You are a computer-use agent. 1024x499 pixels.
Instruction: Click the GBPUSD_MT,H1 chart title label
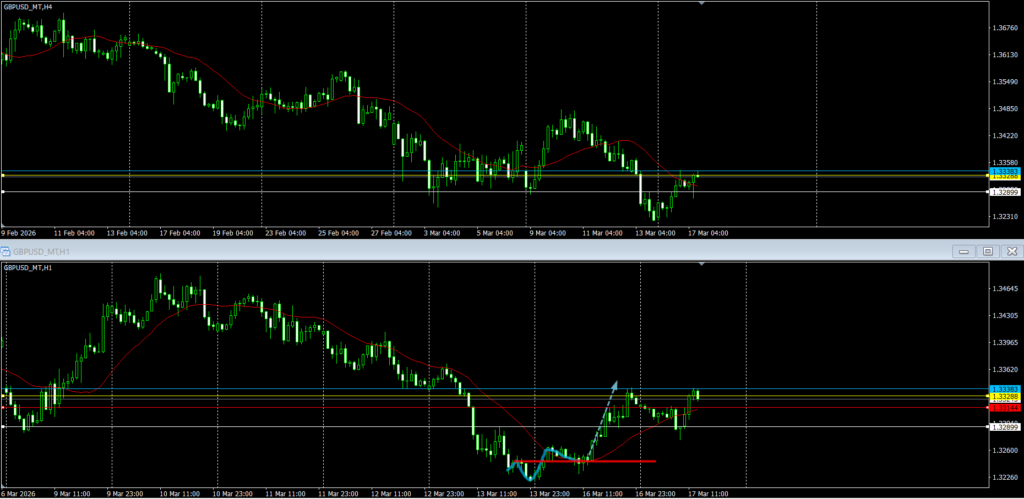click(32, 268)
